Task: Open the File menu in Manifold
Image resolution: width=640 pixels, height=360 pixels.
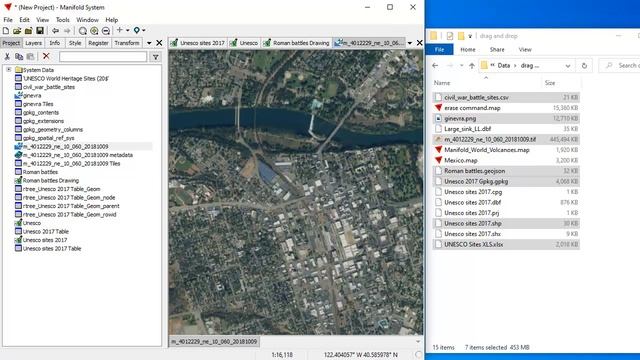Action: tap(8, 20)
